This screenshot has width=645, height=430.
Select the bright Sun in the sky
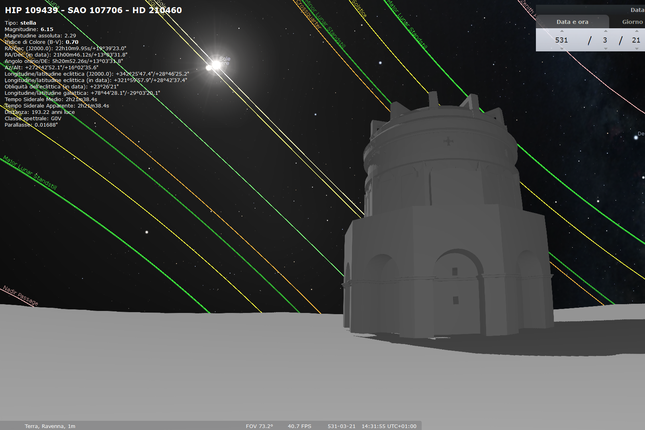pos(214,66)
